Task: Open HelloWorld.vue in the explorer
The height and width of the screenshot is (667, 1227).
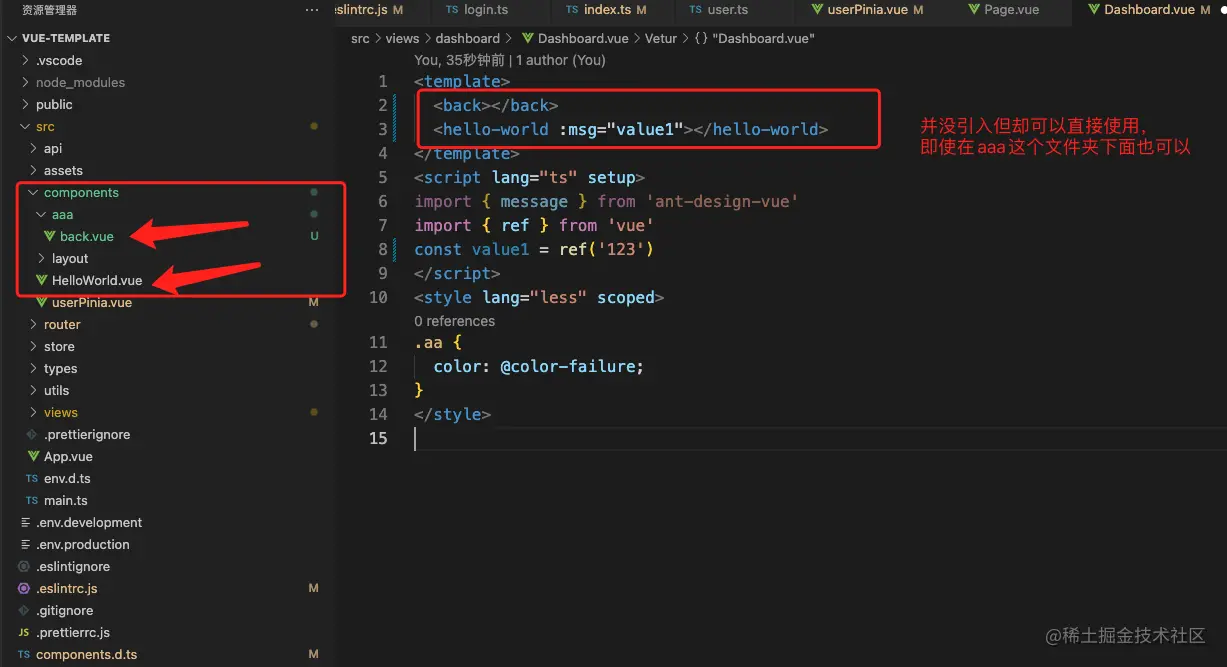Action: (x=97, y=280)
